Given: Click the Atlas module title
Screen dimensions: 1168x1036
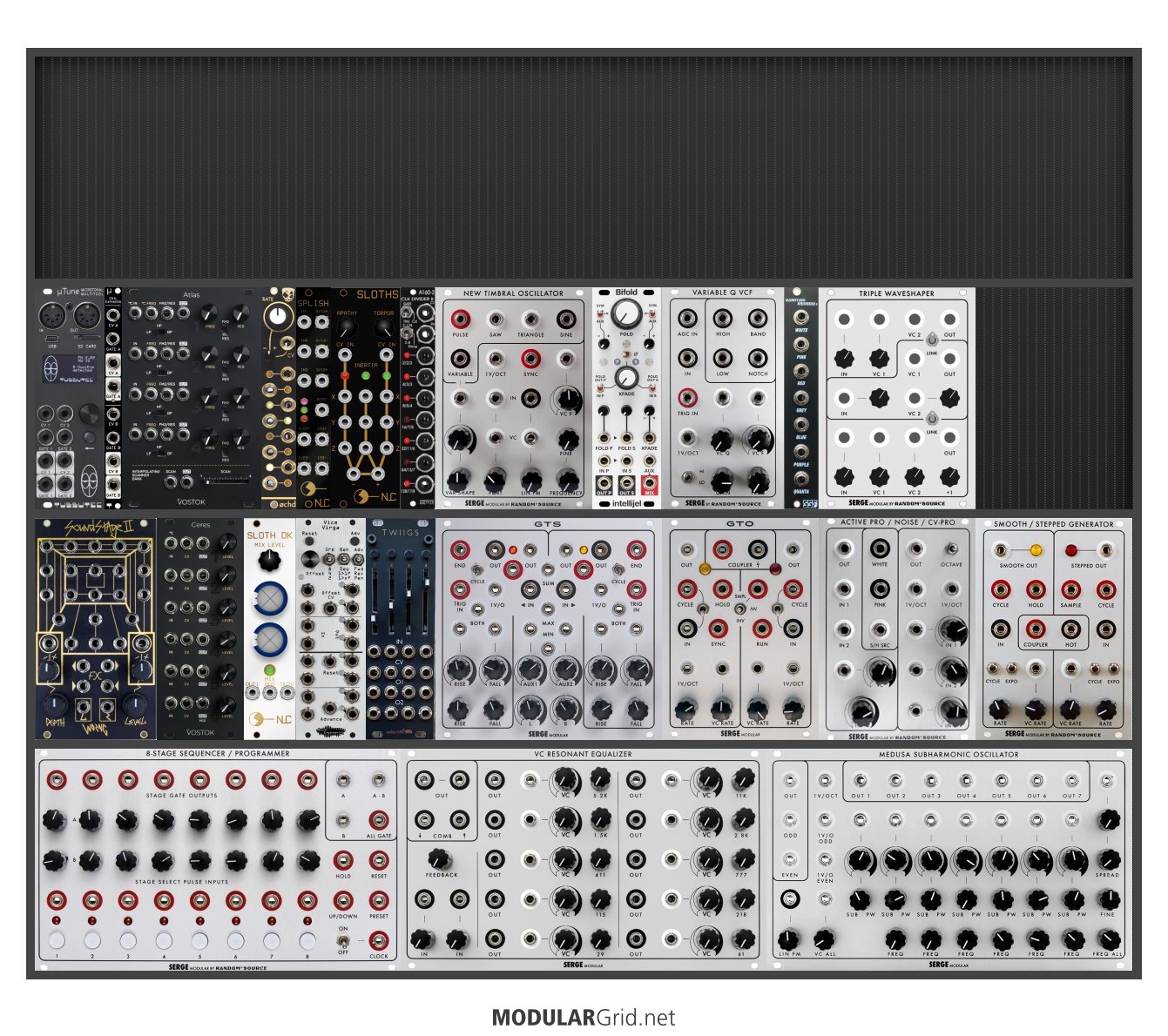Looking at the screenshot, I should [192, 294].
